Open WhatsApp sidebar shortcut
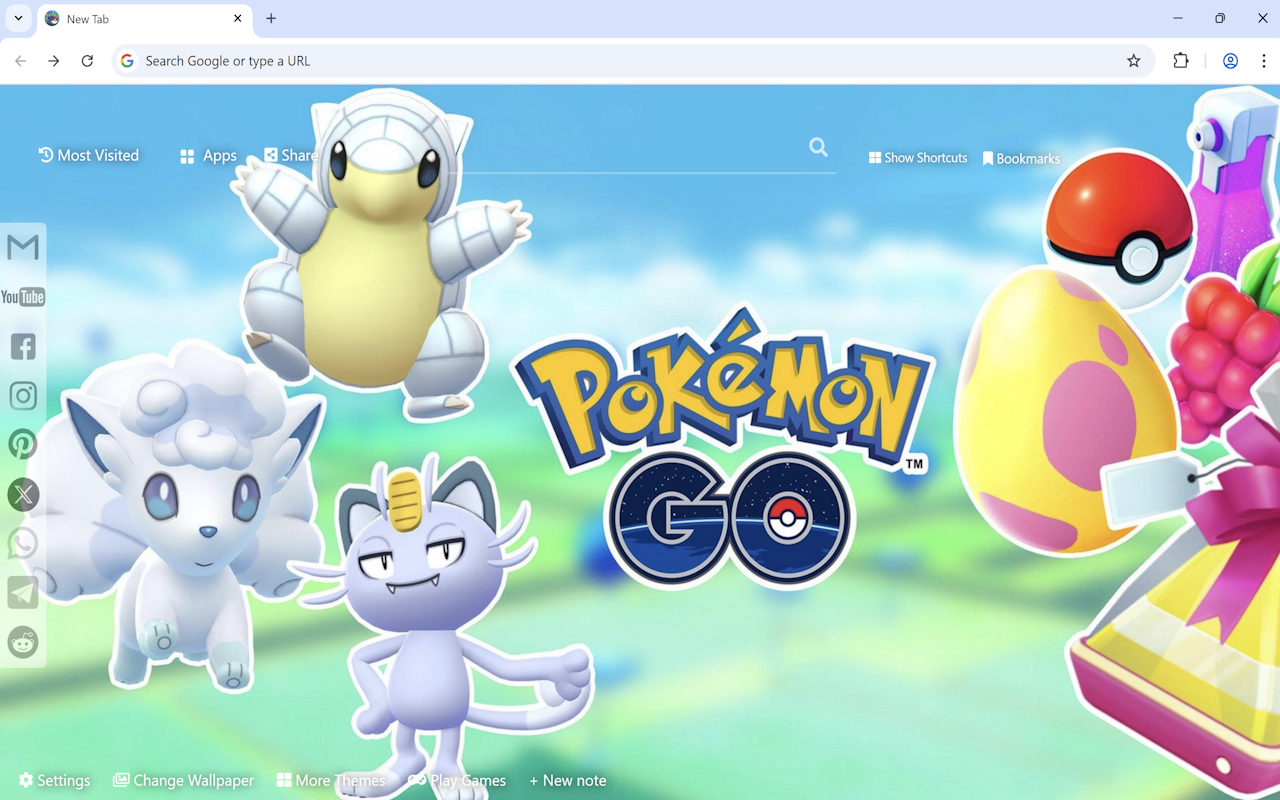Screen dimensions: 1280x800 [23, 543]
